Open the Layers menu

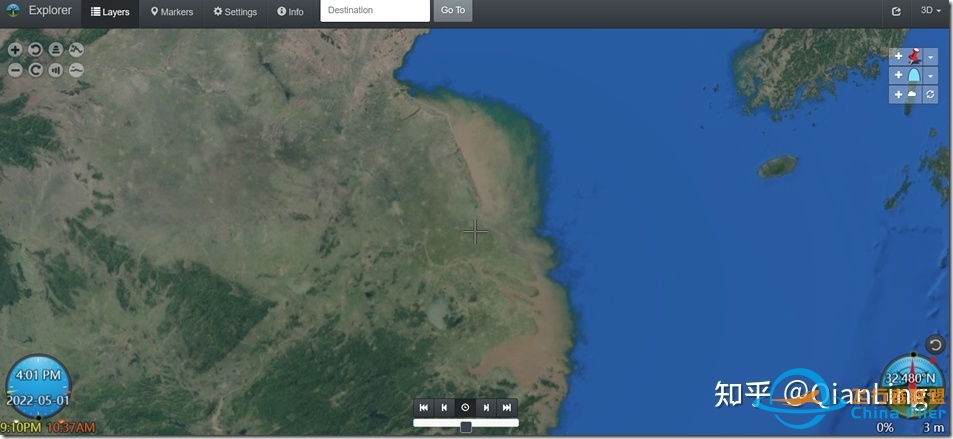click(110, 12)
